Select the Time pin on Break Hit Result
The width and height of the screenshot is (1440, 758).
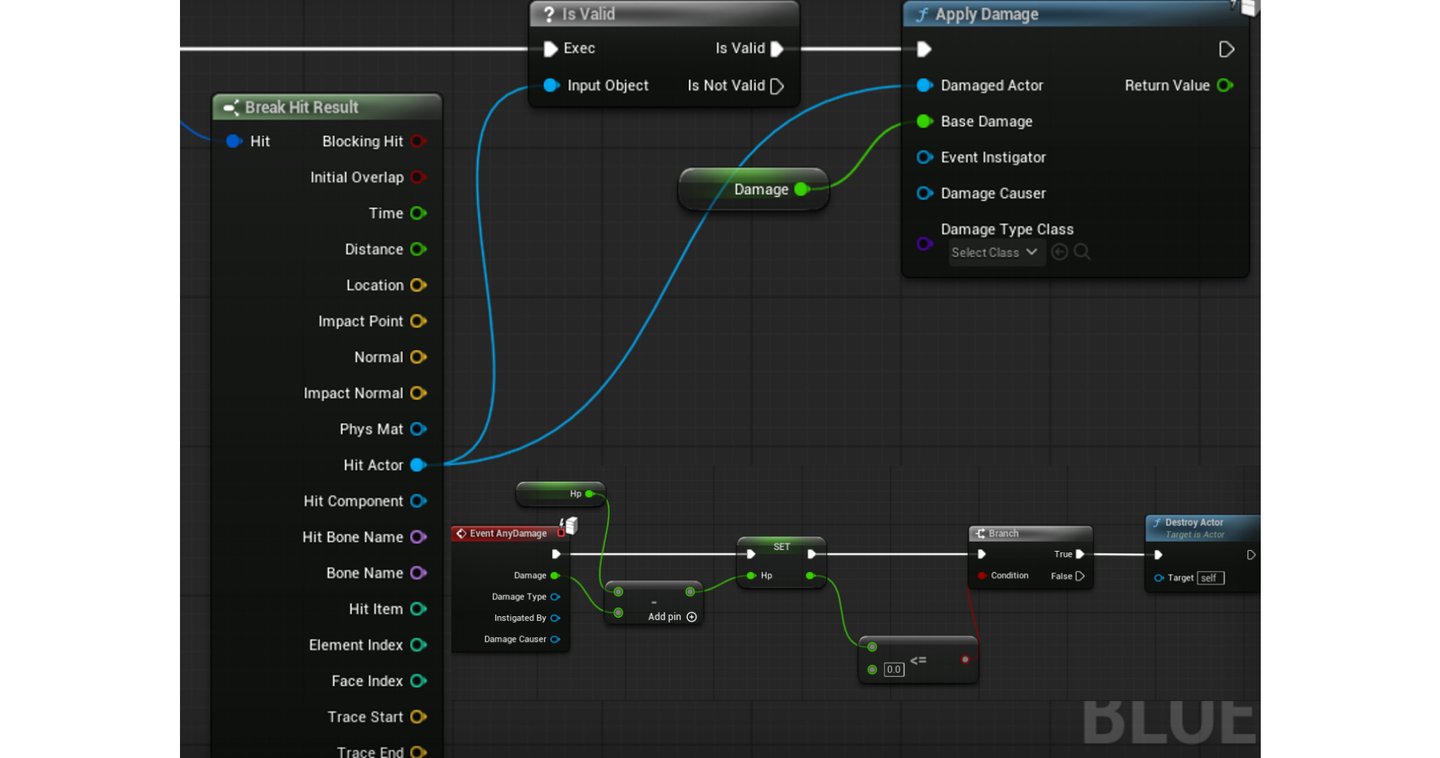click(418, 213)
